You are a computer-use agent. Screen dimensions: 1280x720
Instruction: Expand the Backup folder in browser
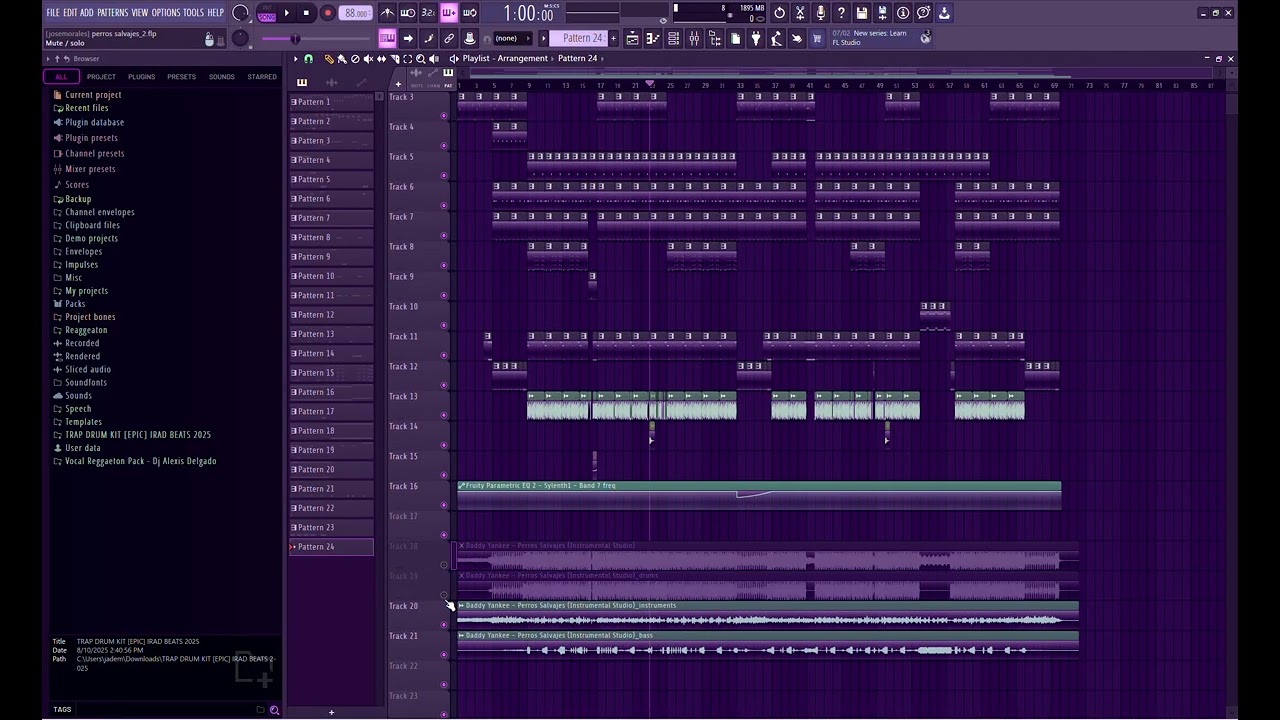point(78,199)
